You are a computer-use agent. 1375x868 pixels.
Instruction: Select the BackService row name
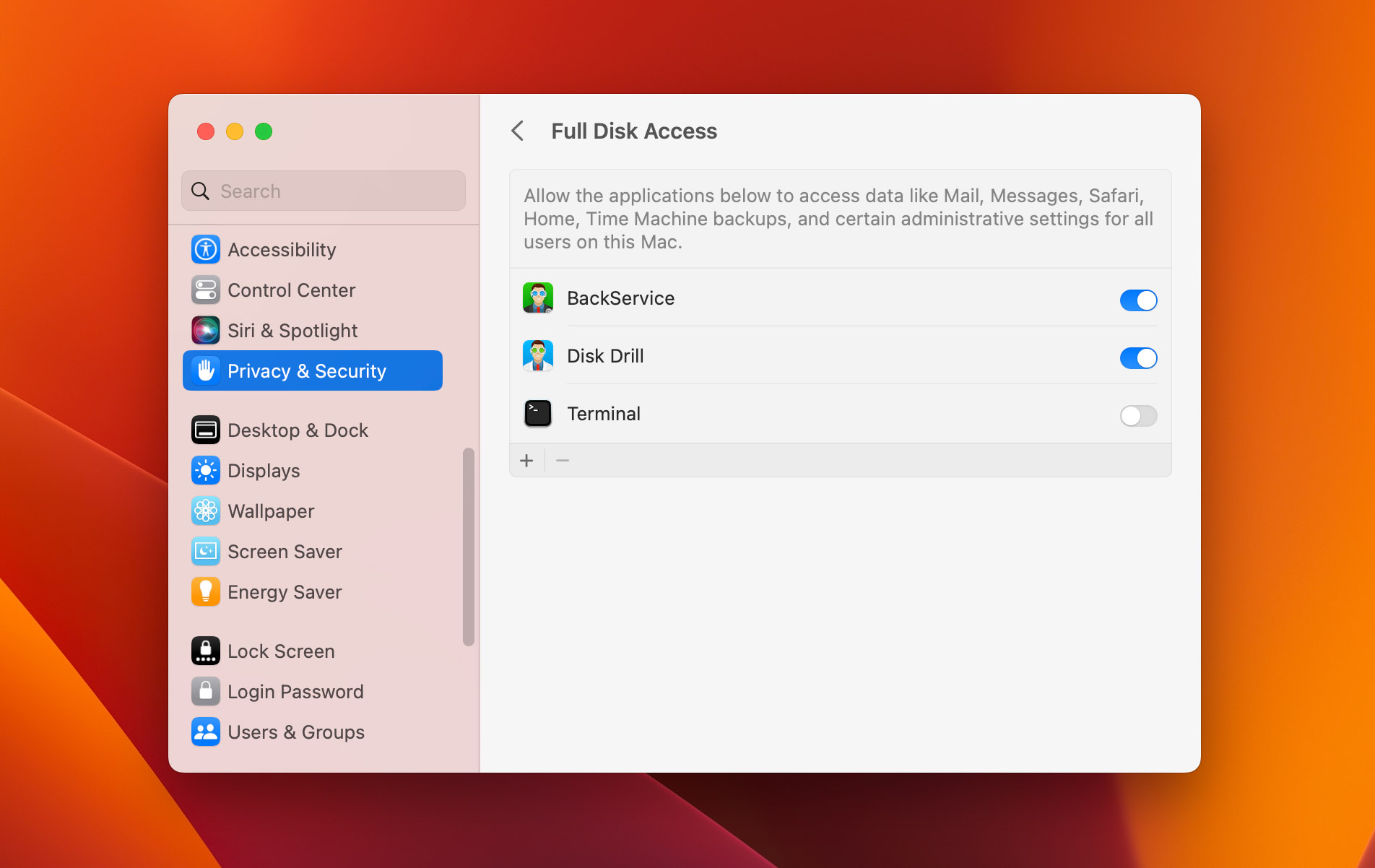(x=620, y=298)
